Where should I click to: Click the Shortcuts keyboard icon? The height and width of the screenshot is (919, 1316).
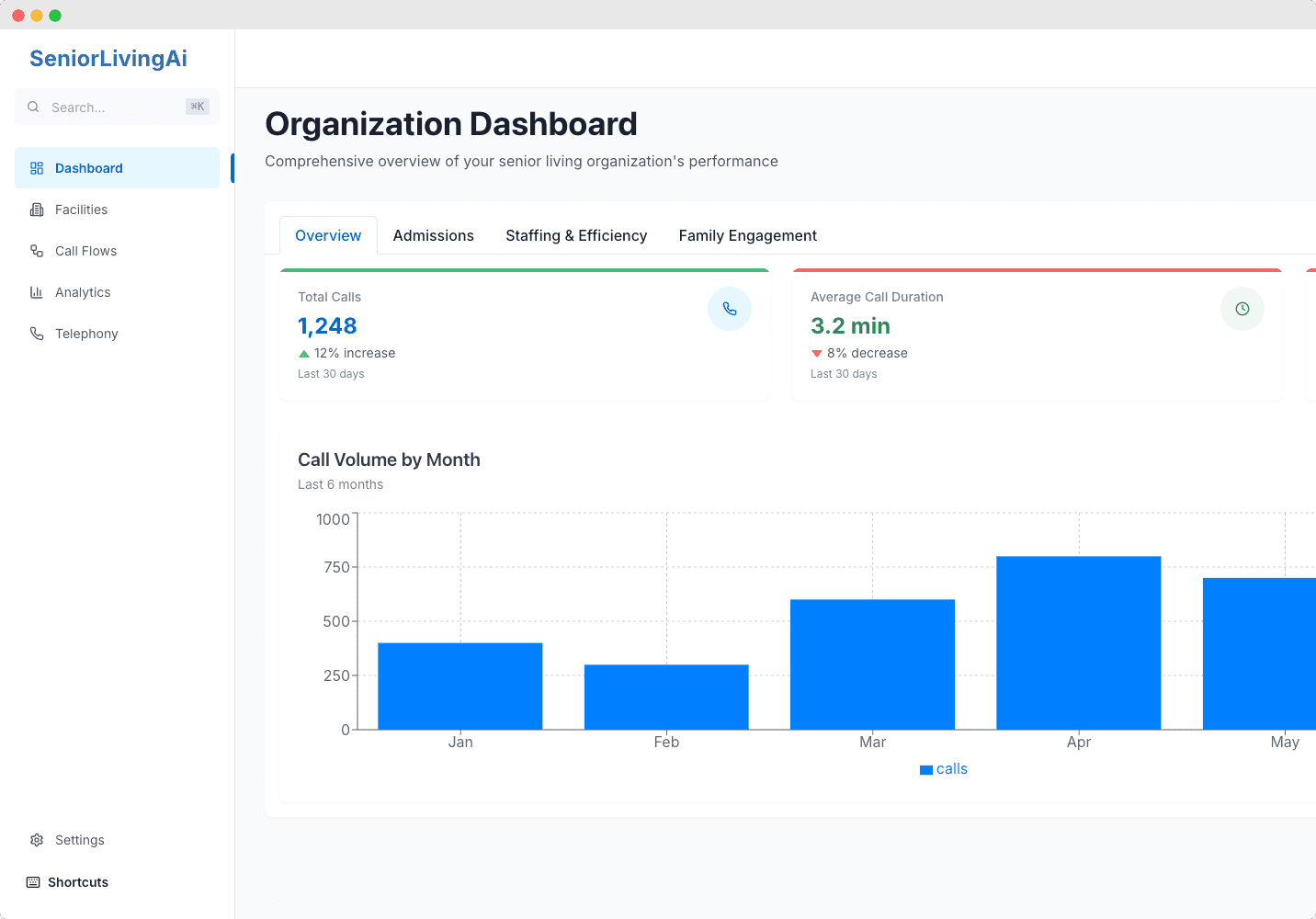point(33,882)
